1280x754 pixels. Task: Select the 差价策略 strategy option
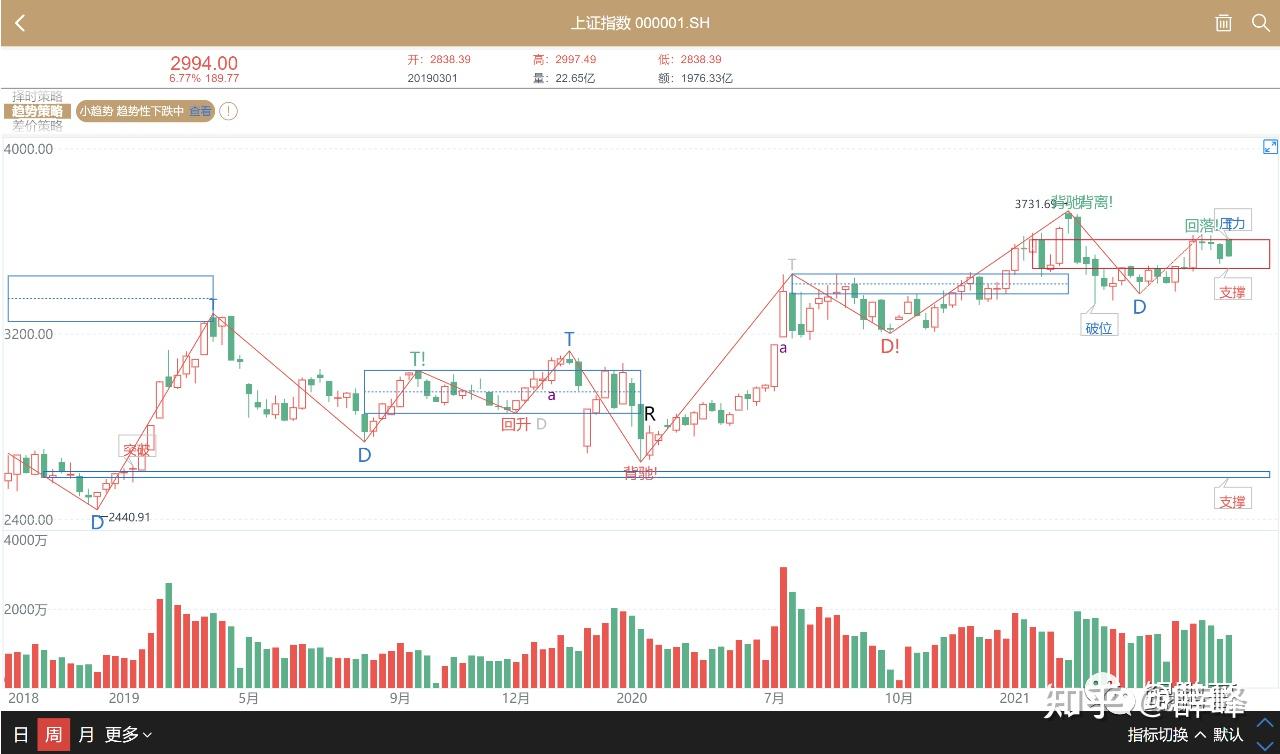(37, 126)
